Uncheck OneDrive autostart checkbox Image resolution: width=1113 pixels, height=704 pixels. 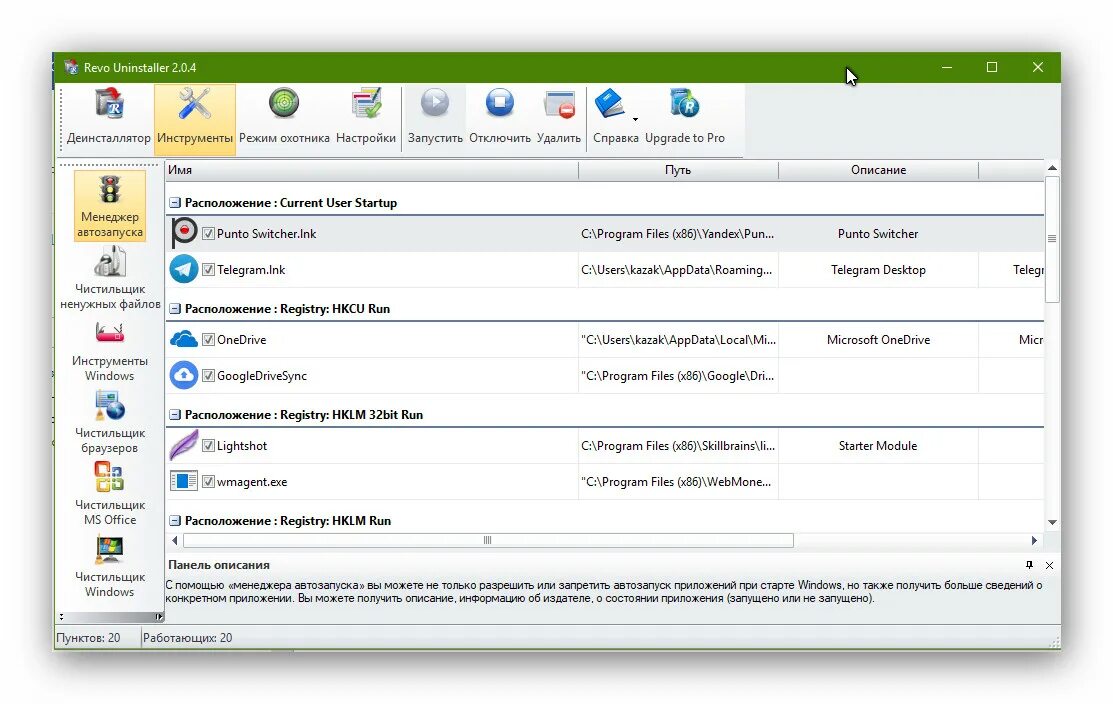point(208,339)
